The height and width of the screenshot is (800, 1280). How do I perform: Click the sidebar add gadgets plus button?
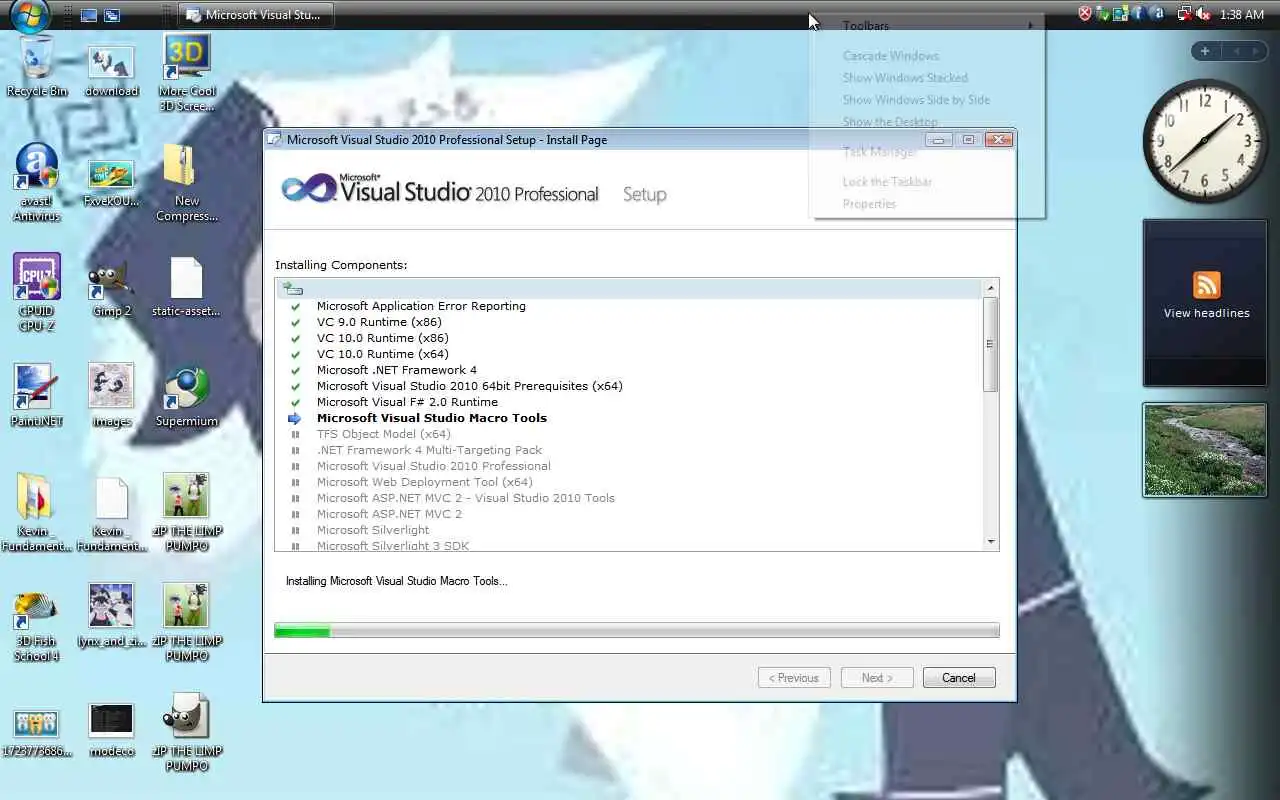(x=1205, y=51)
